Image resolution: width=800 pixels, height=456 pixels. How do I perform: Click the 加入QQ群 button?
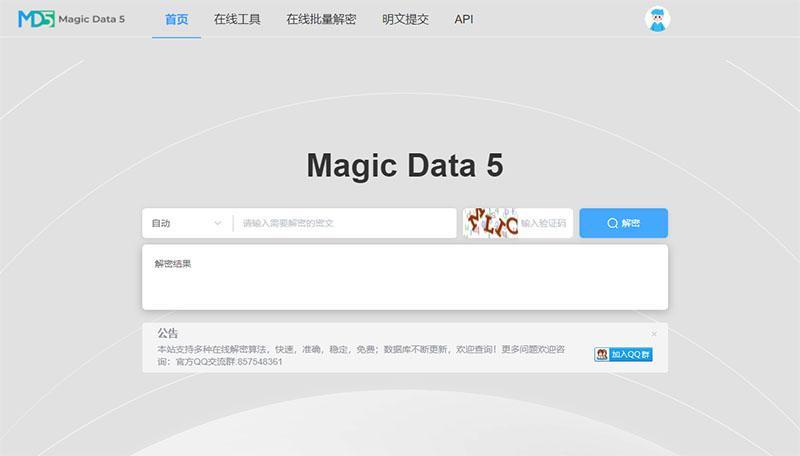coord(623,354)
